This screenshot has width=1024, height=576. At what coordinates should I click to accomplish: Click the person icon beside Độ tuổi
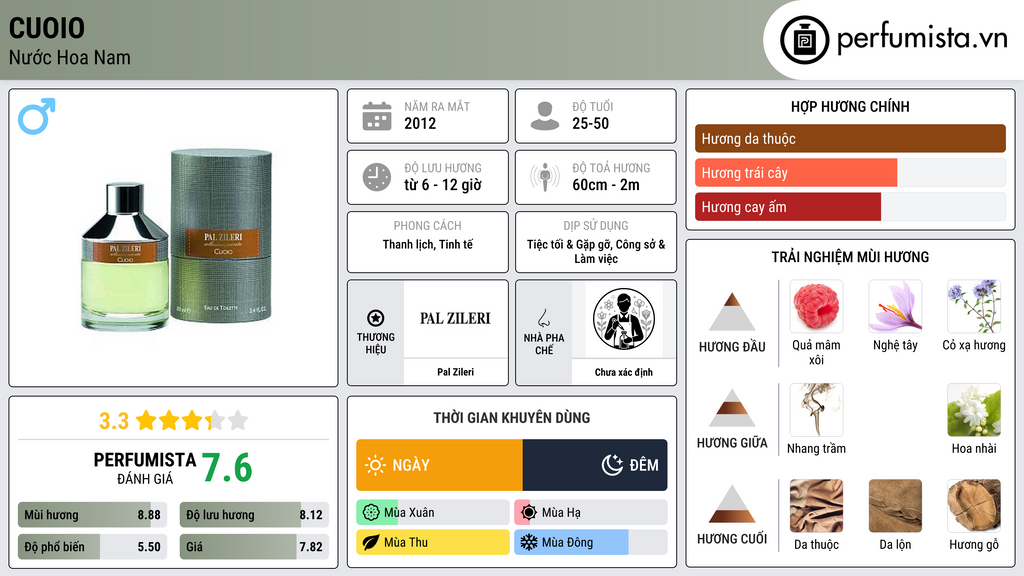tap(545, 116)
